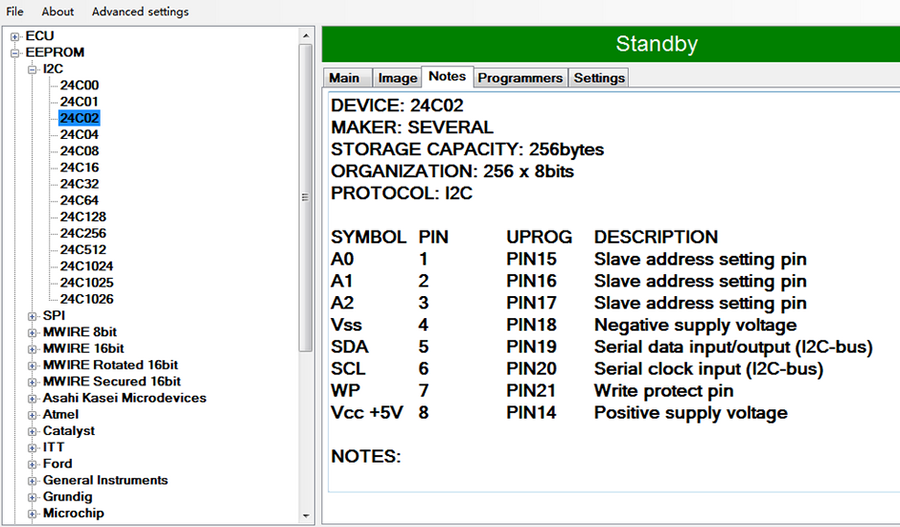Expand the Microchip manufacturer node
Viewport: 900px width, 527px height.
pyautogui.click(x=32, y=514)
